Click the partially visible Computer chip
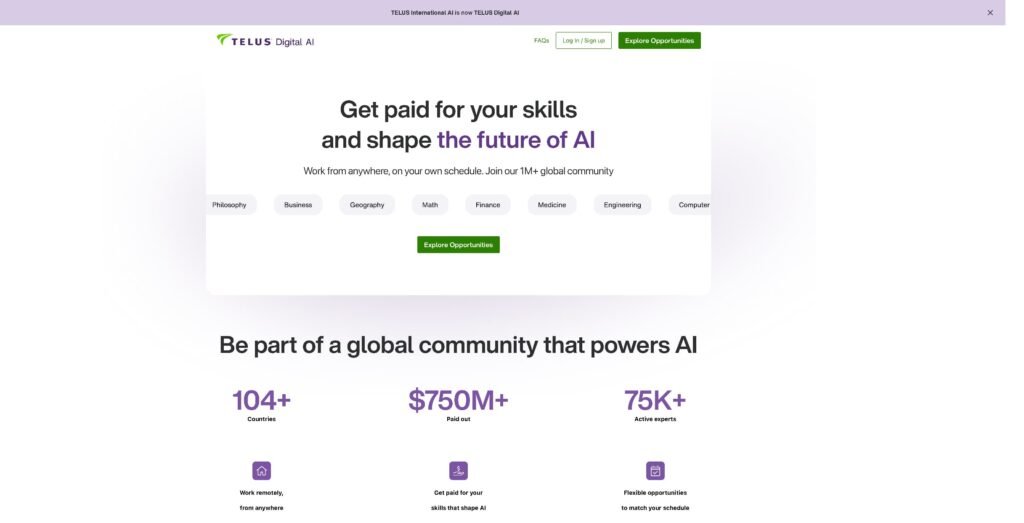Image resolution: width=1024 pixels, height=523 pixels. pos(692,205)
